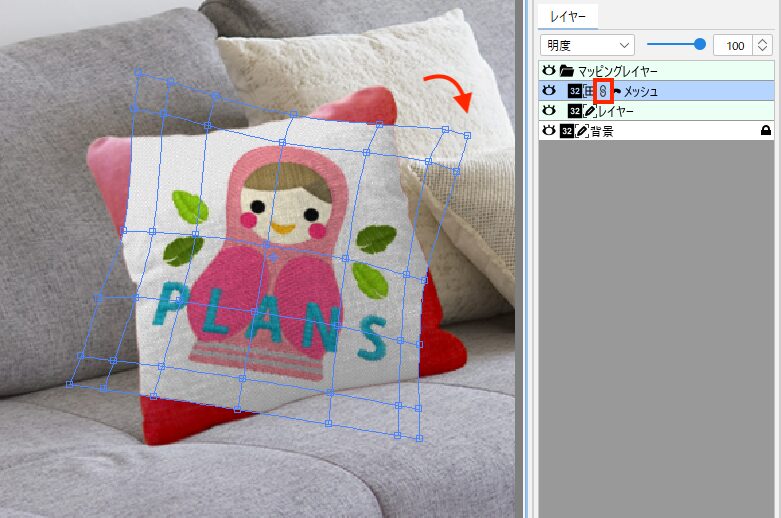Toggle the eye on レイヤー row

[548, 111]
